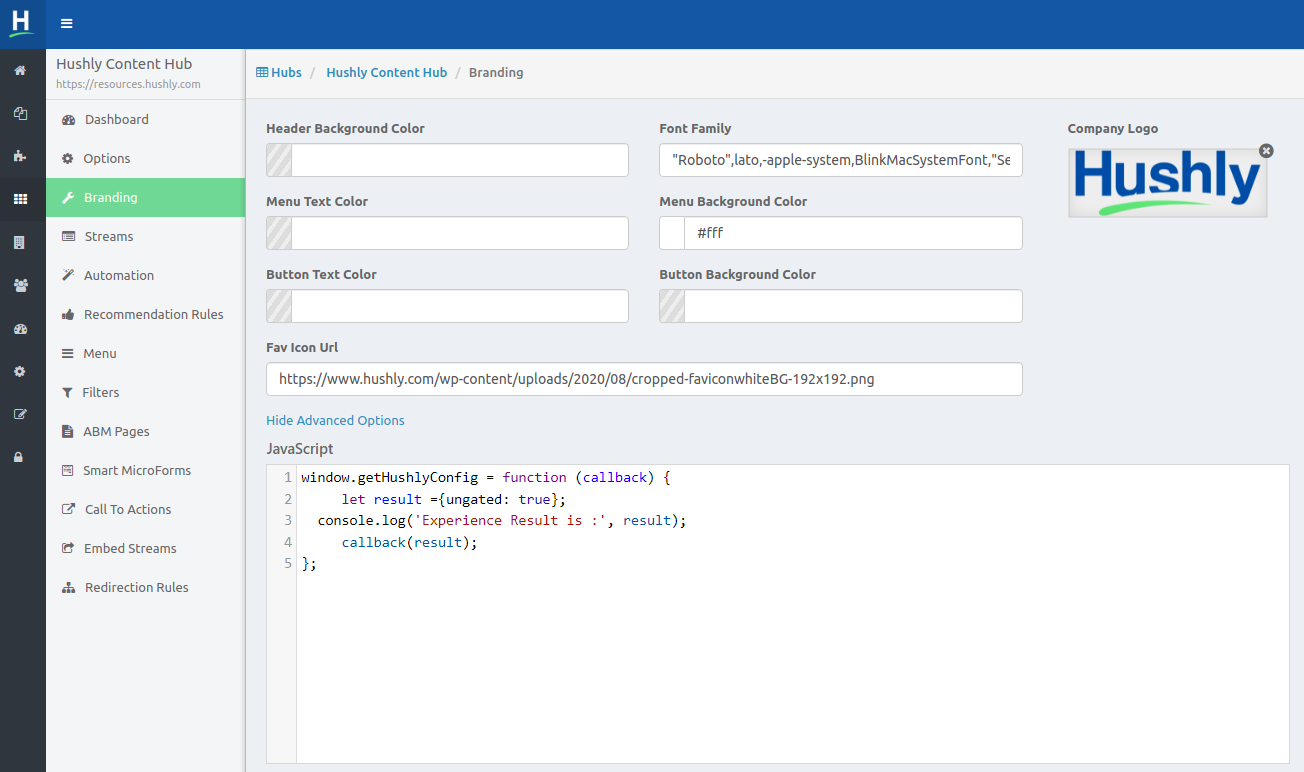The width and height of the screenshot is (1304, 772).
Task: Click 'callback(result);' line in the editor
Action: pos(410,542)
